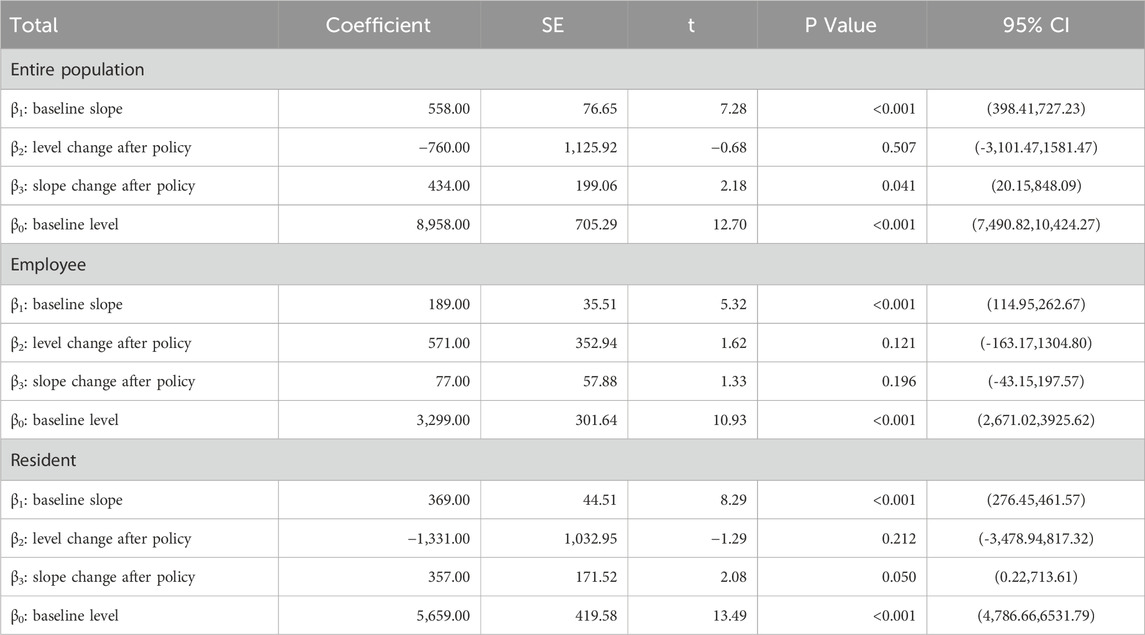Click t value −0.68
Image resolution: width=1145 pixels, height=635 pixels.
tap(729, 147)
